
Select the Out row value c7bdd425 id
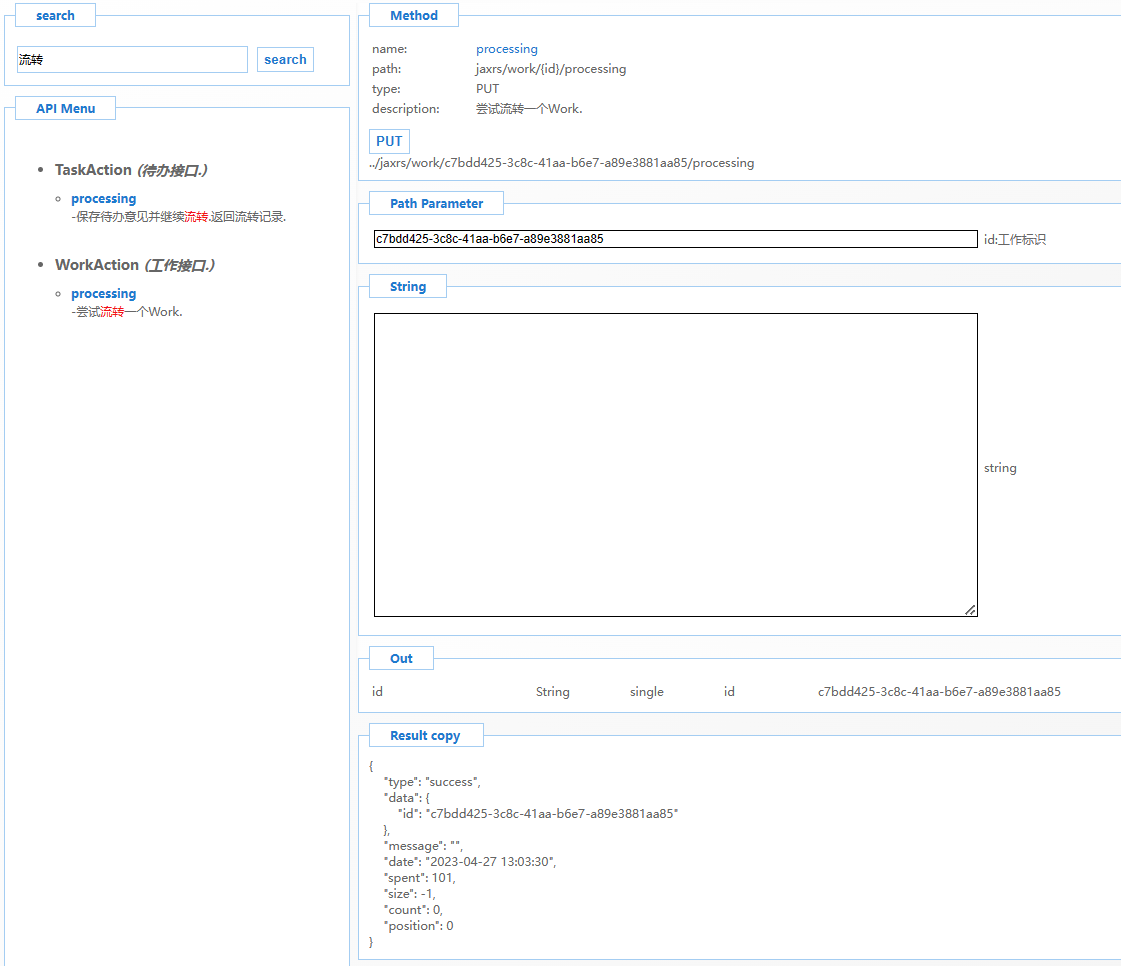point(939,691)
